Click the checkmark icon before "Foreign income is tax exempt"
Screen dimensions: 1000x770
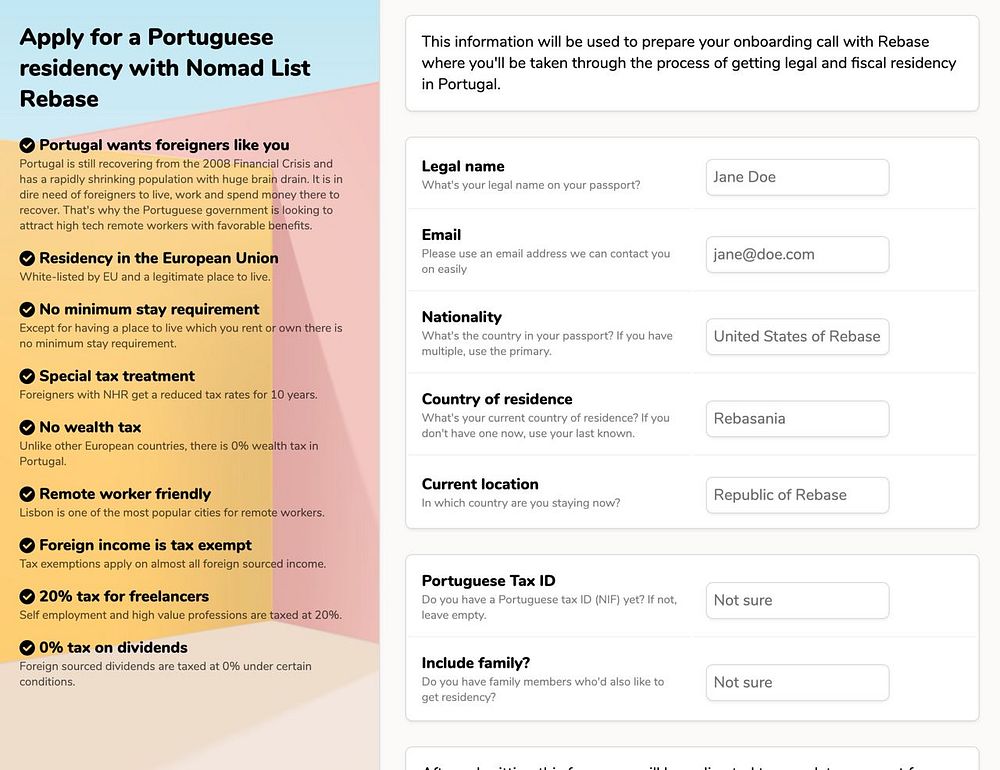pos(28,545)
